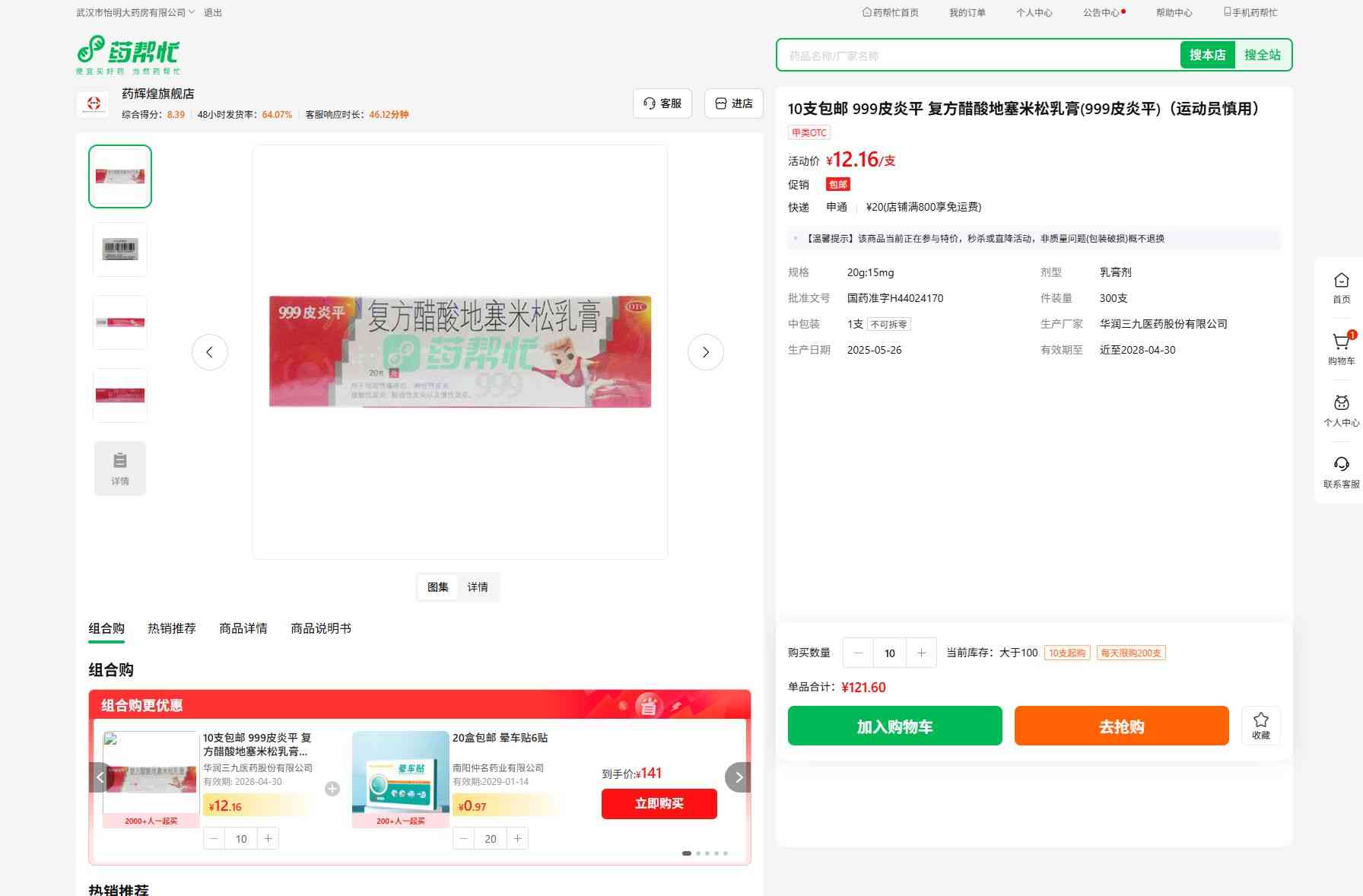Open the home icon in right sidebar
The width and height of the screenshot is (1363, 896).
click(x=1341, y=281)
